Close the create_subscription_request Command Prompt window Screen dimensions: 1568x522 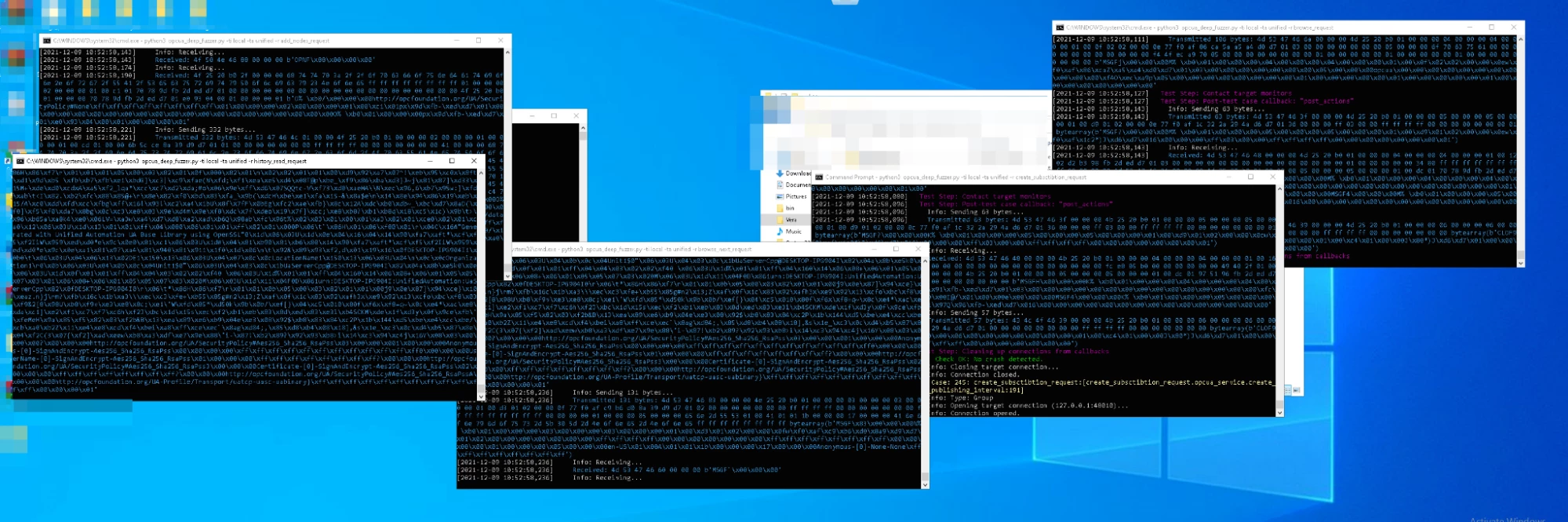1272,177
